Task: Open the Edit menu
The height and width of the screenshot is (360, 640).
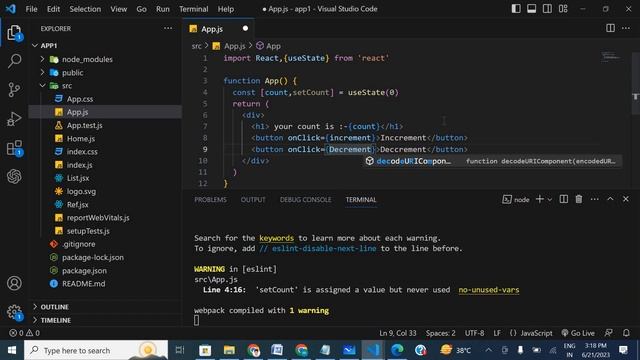Action: (53, 9)
